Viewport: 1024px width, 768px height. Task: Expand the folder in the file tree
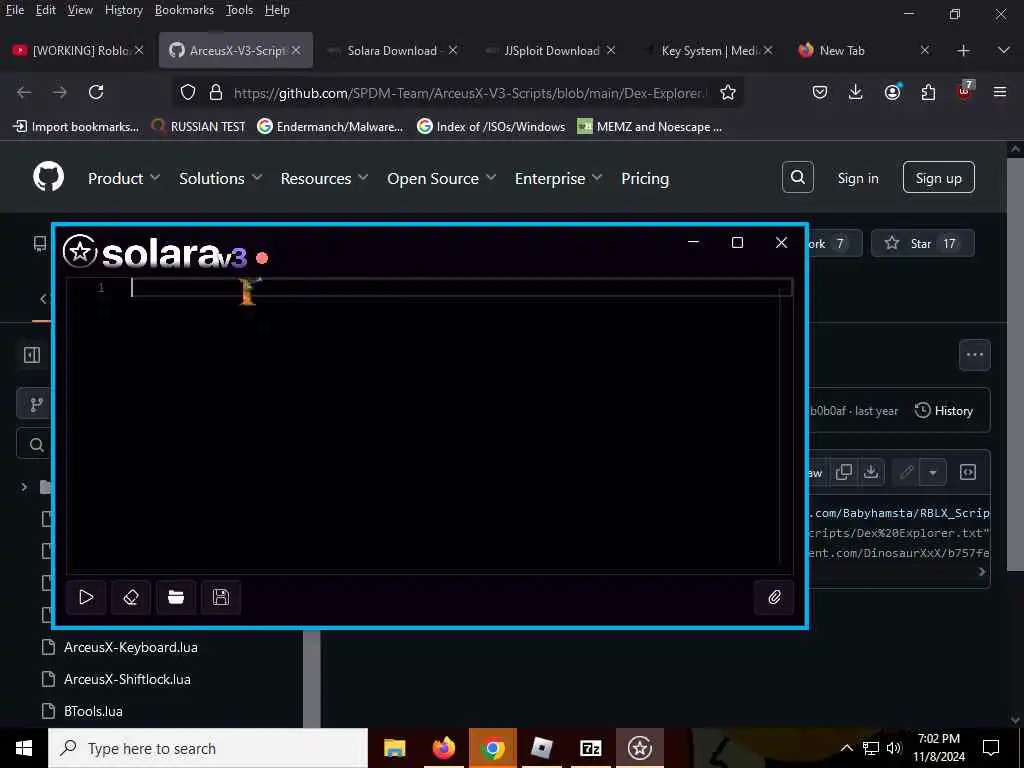pos(24,487)
